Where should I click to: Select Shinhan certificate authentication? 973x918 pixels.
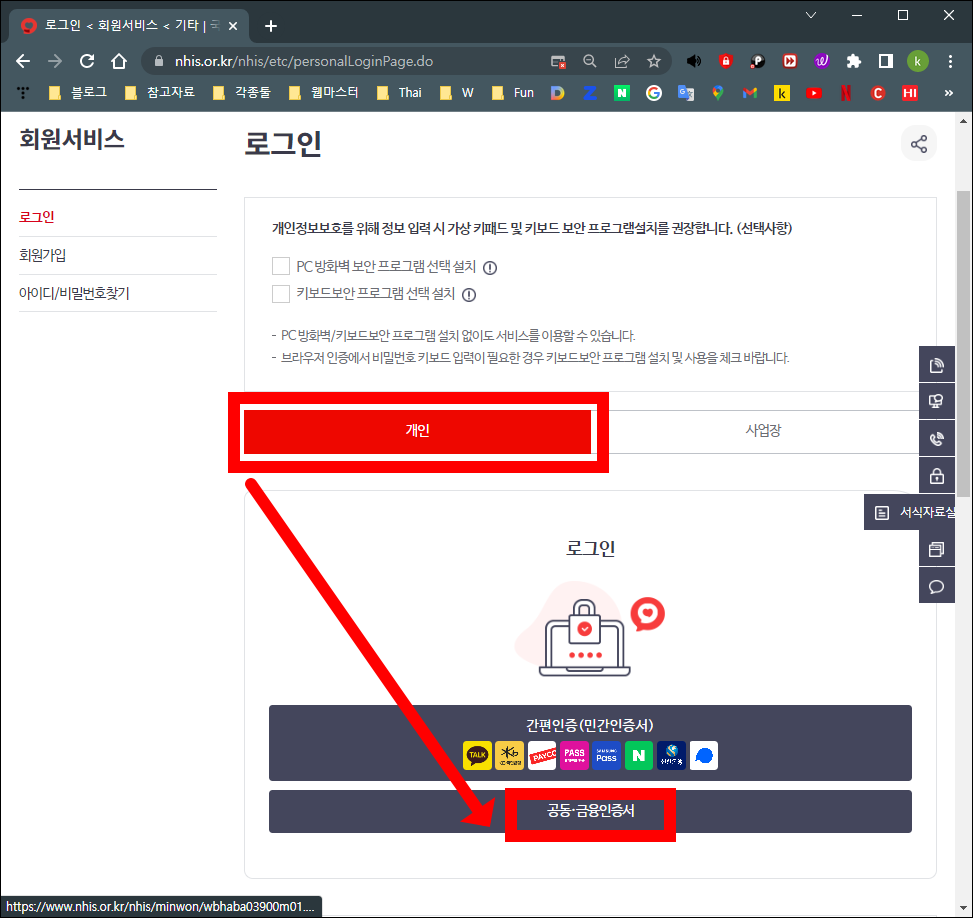(x=671, y=755)
